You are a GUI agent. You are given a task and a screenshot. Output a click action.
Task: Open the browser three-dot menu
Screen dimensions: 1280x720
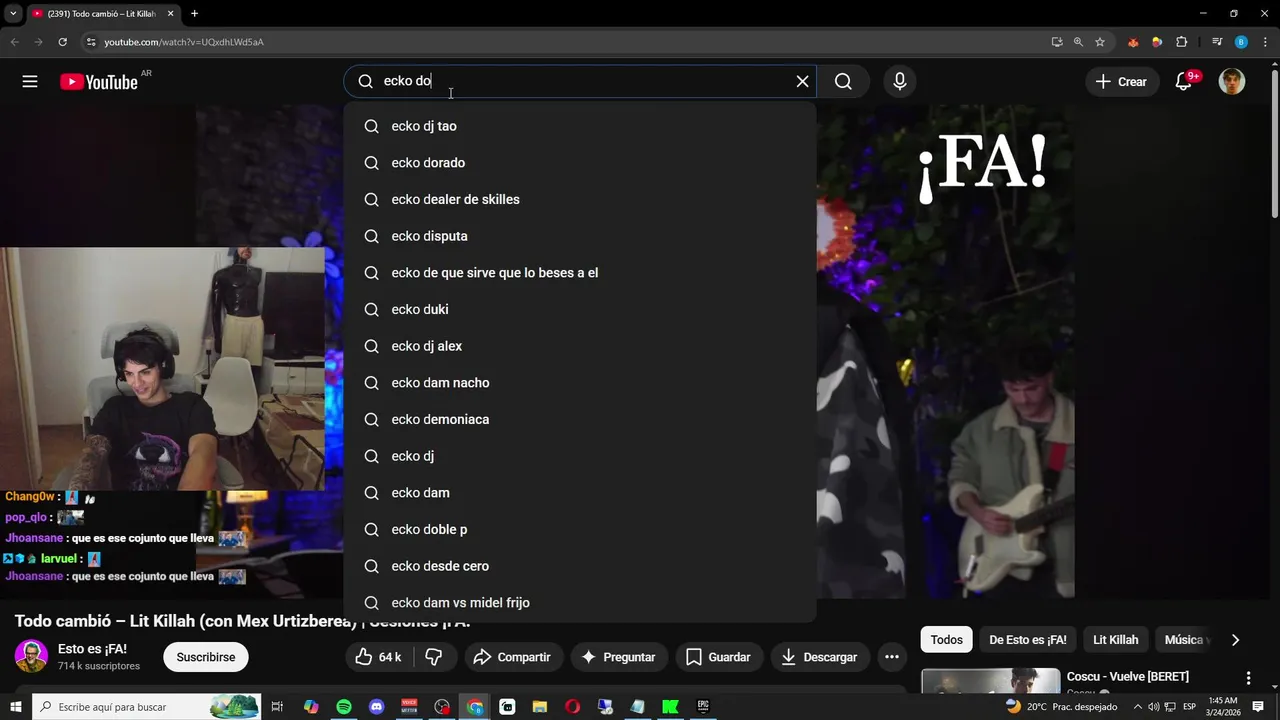click(1265, 42)
